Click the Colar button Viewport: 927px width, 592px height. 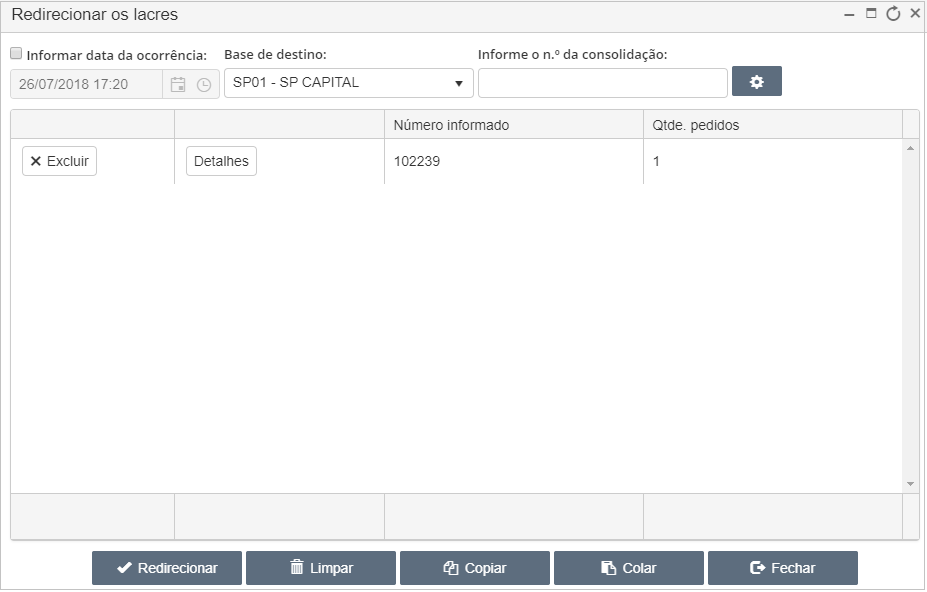(x=629, y=568)
